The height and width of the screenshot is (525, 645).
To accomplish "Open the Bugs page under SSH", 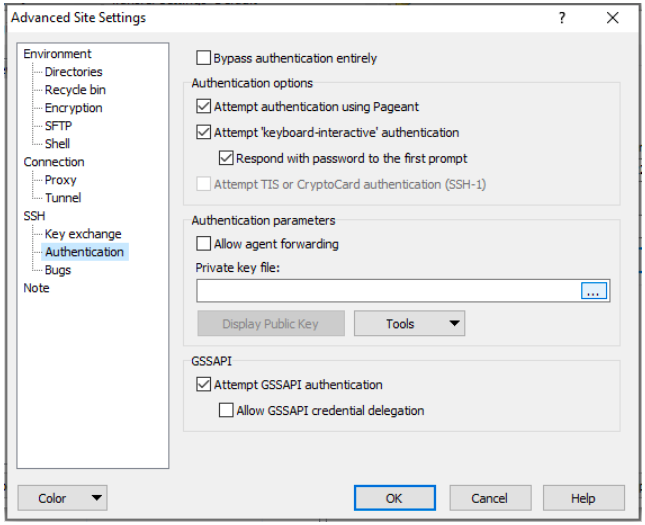I will point(58,270).
